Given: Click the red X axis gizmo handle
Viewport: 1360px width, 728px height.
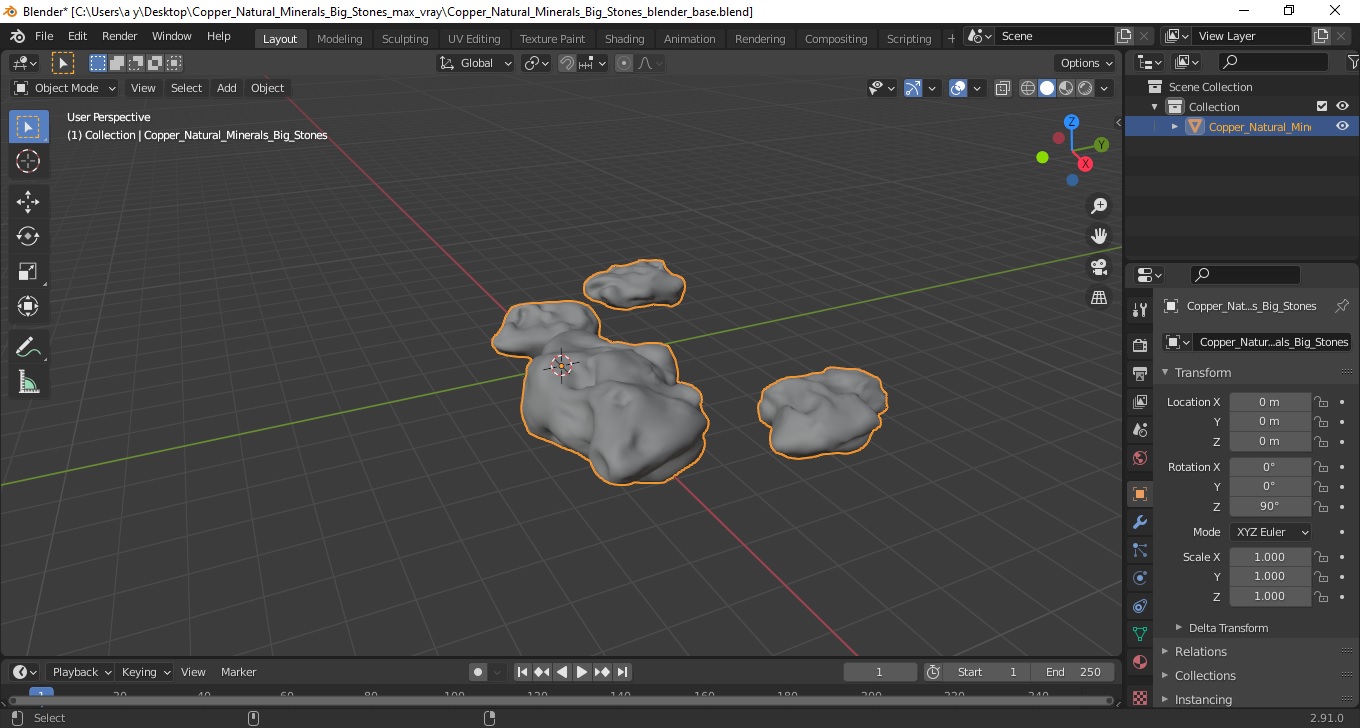Looking at the screenshot, I should [x=1087, y=164].
